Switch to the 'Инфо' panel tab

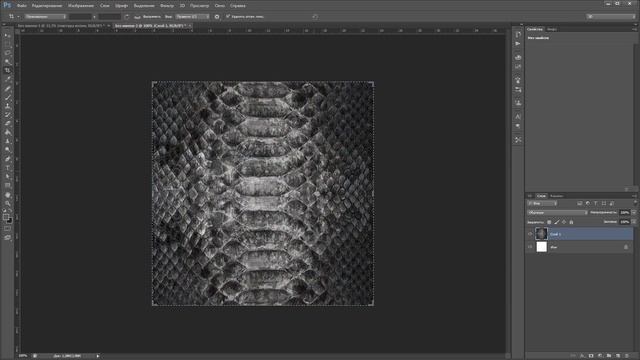click(552, 29)
